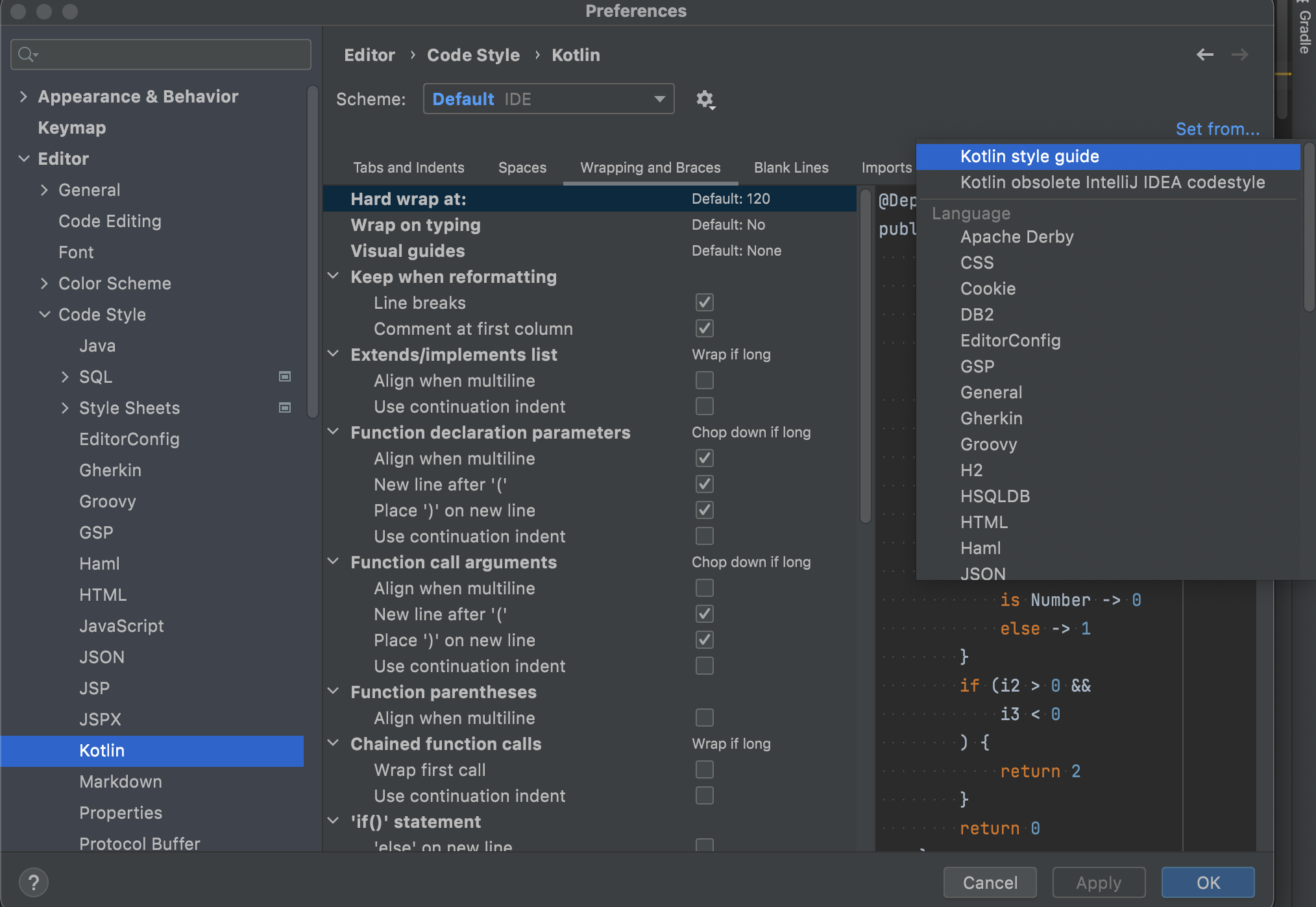The image size is (1316, 907).
Task: Uncheck the Line breaks checkbox
Action: pyautogui.click(x=704, y=302)
